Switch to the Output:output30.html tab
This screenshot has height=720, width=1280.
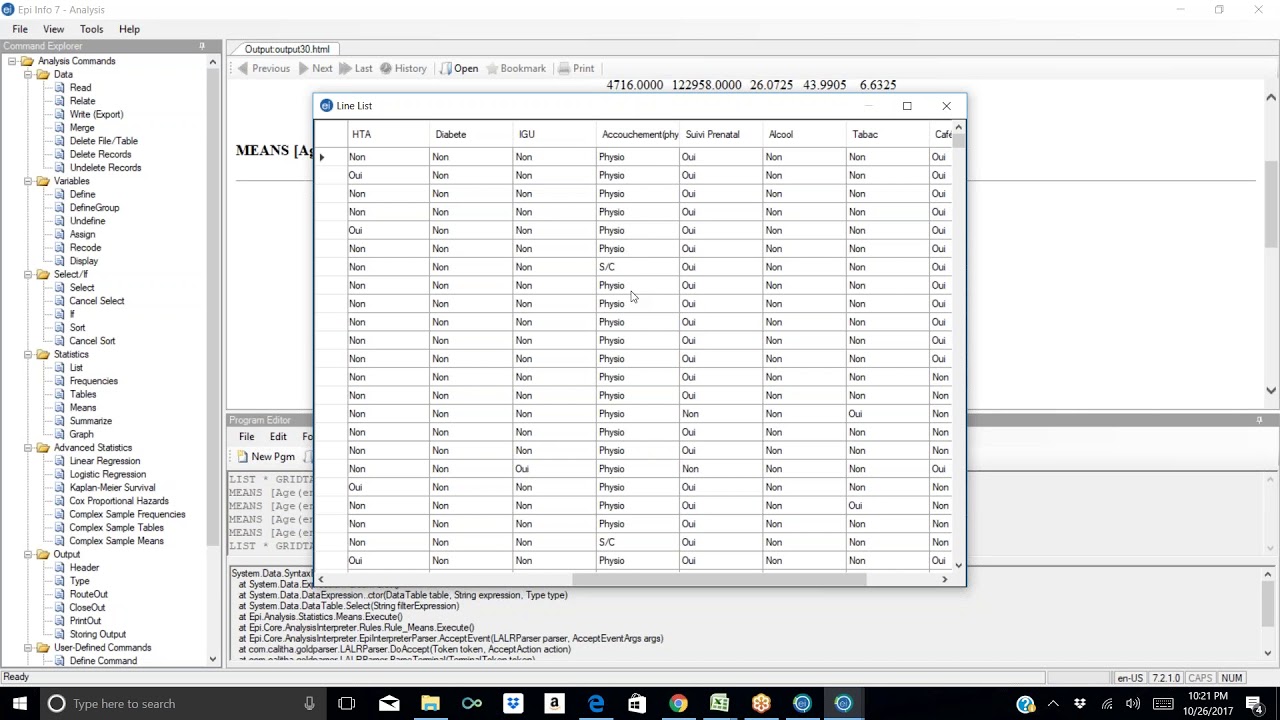(x=287, y=49)
